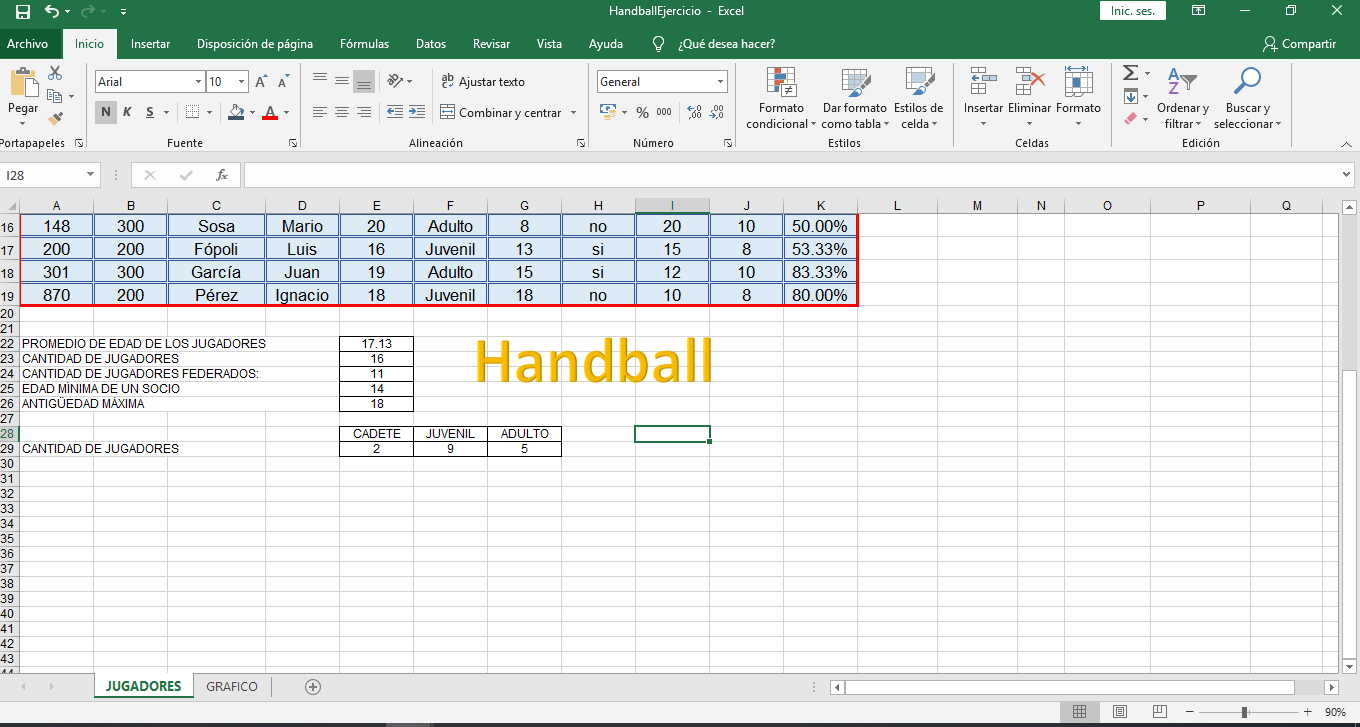
Task: Open the General number format dropdown
Action: 720,82
